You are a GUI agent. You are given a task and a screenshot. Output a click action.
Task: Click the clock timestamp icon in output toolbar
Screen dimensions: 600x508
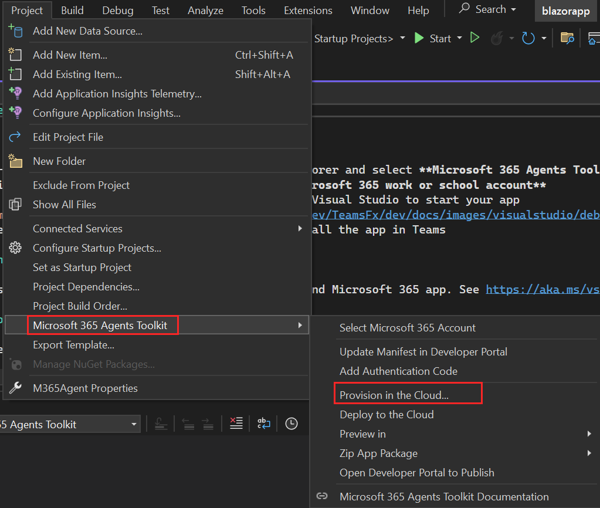click(291, 424)
